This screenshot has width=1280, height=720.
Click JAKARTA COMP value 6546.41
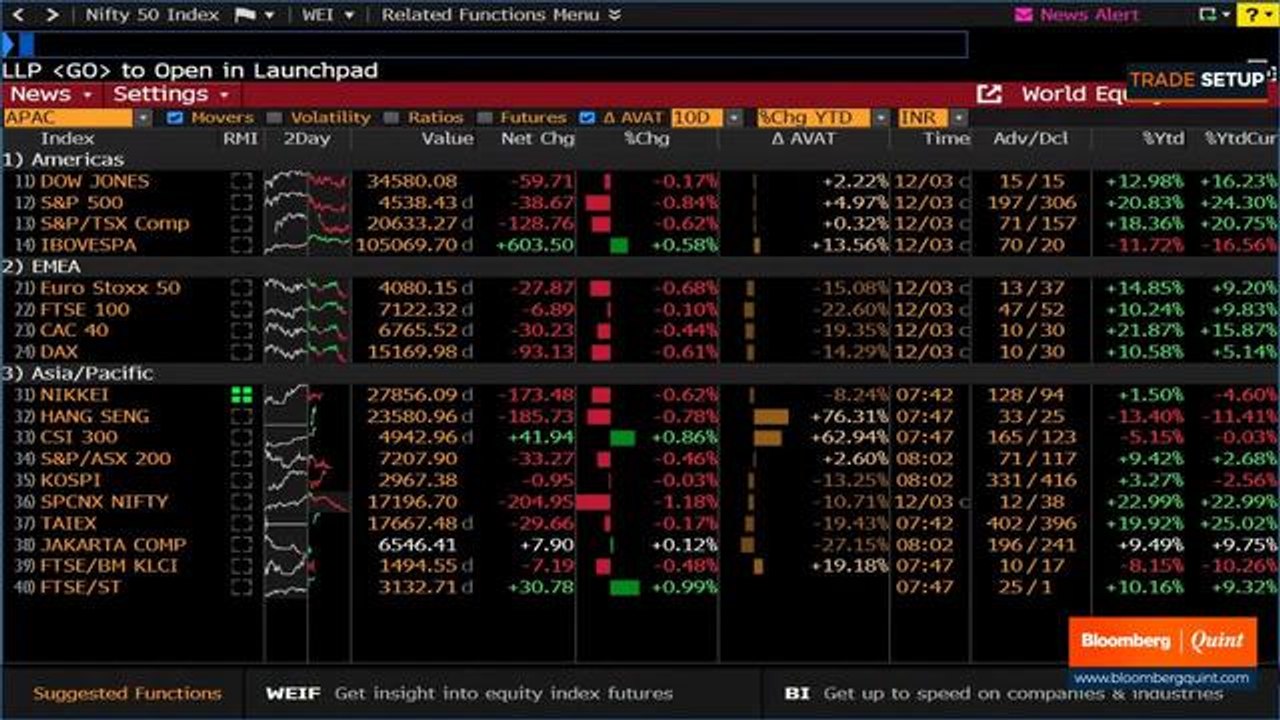click(x=418, y=545)
